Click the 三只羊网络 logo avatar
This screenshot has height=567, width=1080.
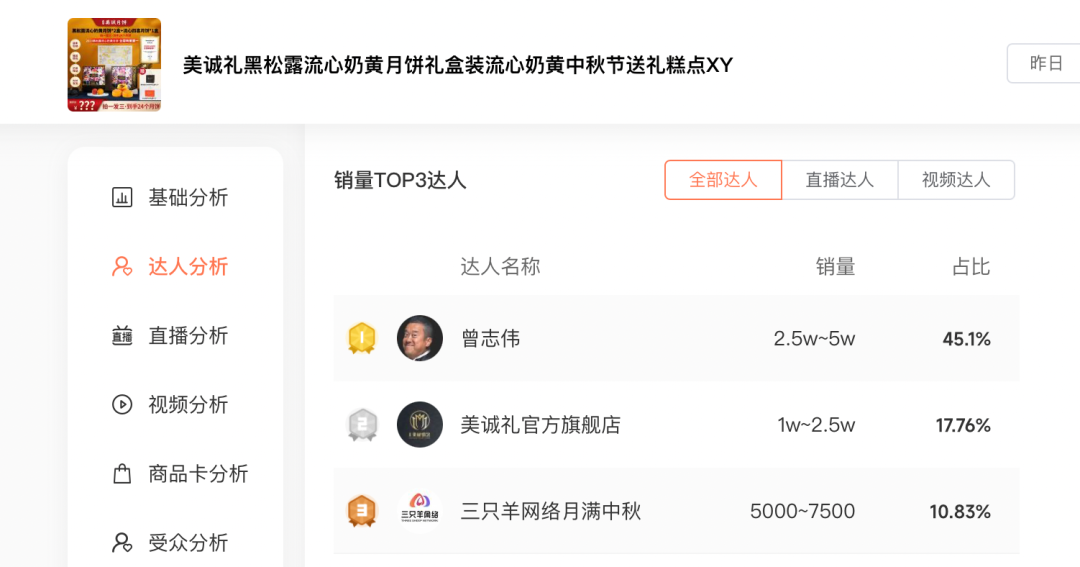420,511
